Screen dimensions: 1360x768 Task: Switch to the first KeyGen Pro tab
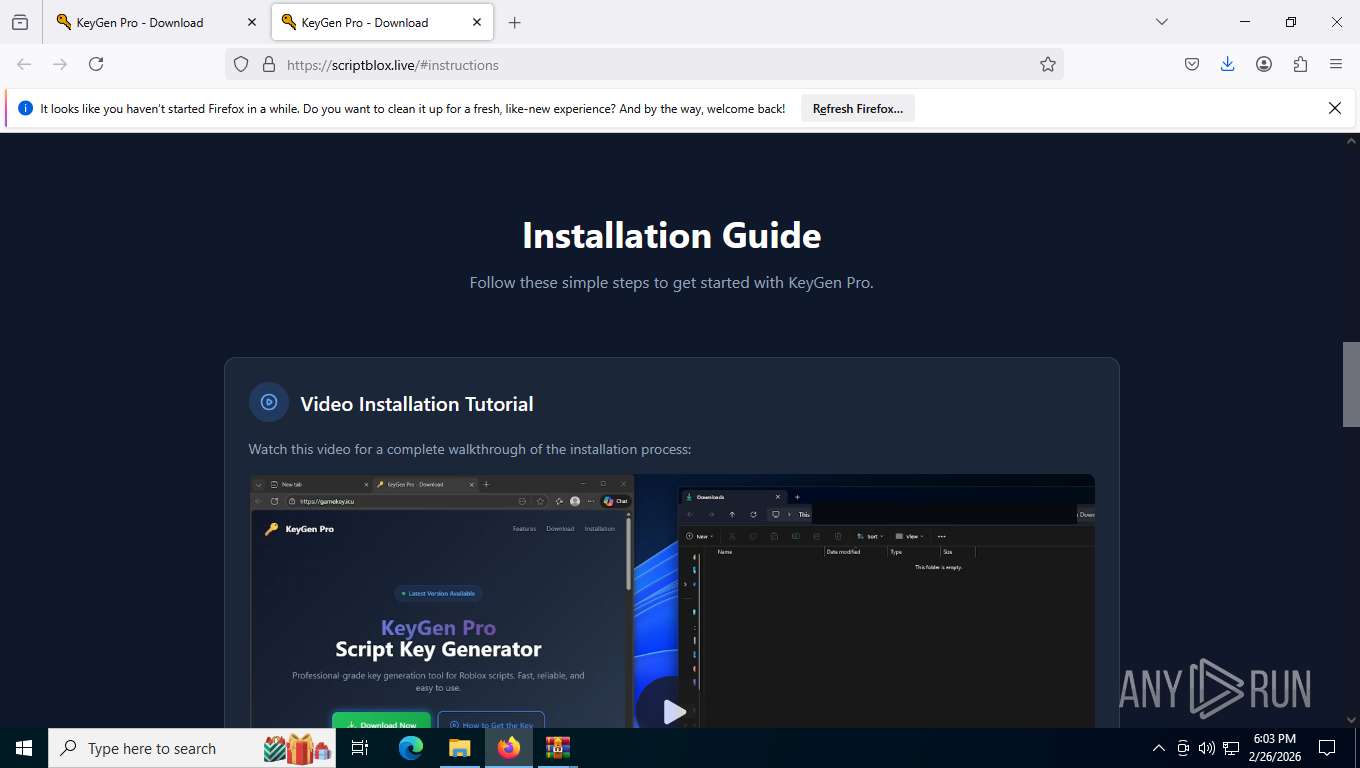click(155, 22)
